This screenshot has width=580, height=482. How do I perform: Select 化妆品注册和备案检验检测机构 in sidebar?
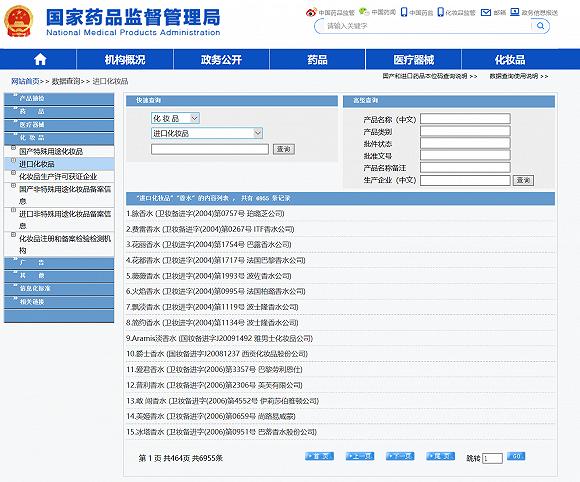(65, 244)
